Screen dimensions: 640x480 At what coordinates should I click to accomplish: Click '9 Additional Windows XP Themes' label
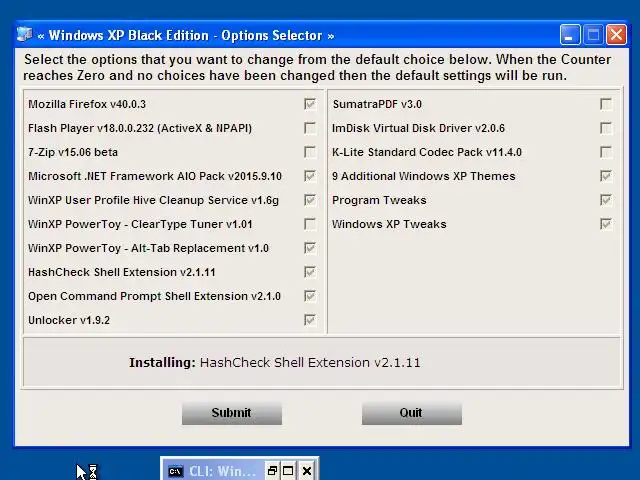pos(424,176)
